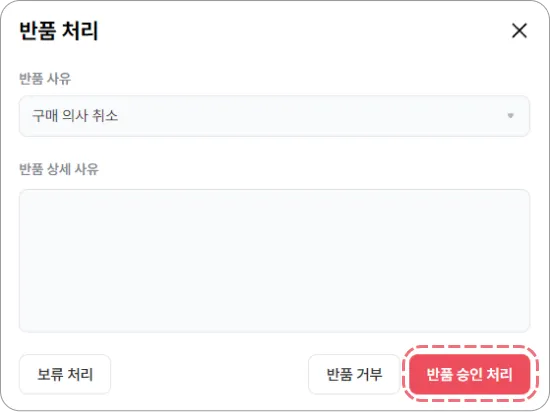The image size is (550, 412).
Task: Focus the empty detailed reason box
Action: (x=274, y=261)
